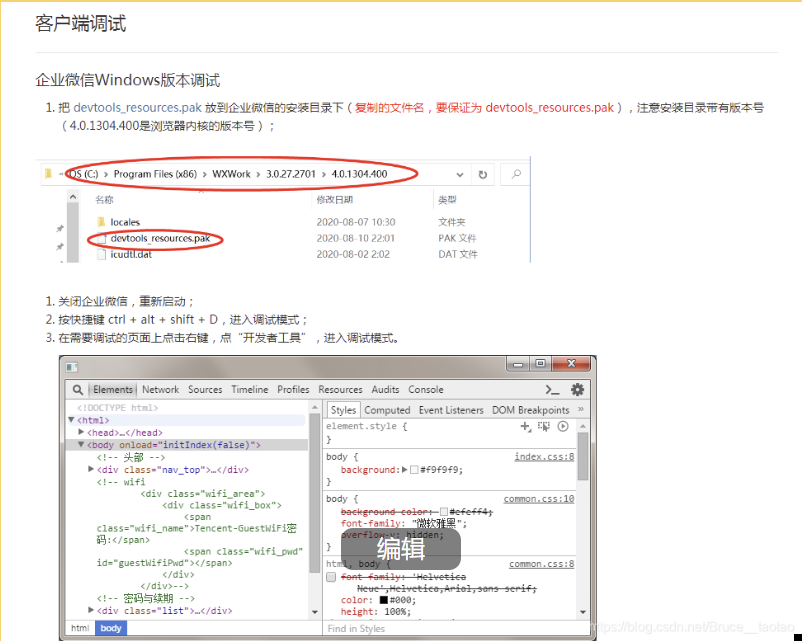Open the index.css:8 source link

(x=544, y=456)
